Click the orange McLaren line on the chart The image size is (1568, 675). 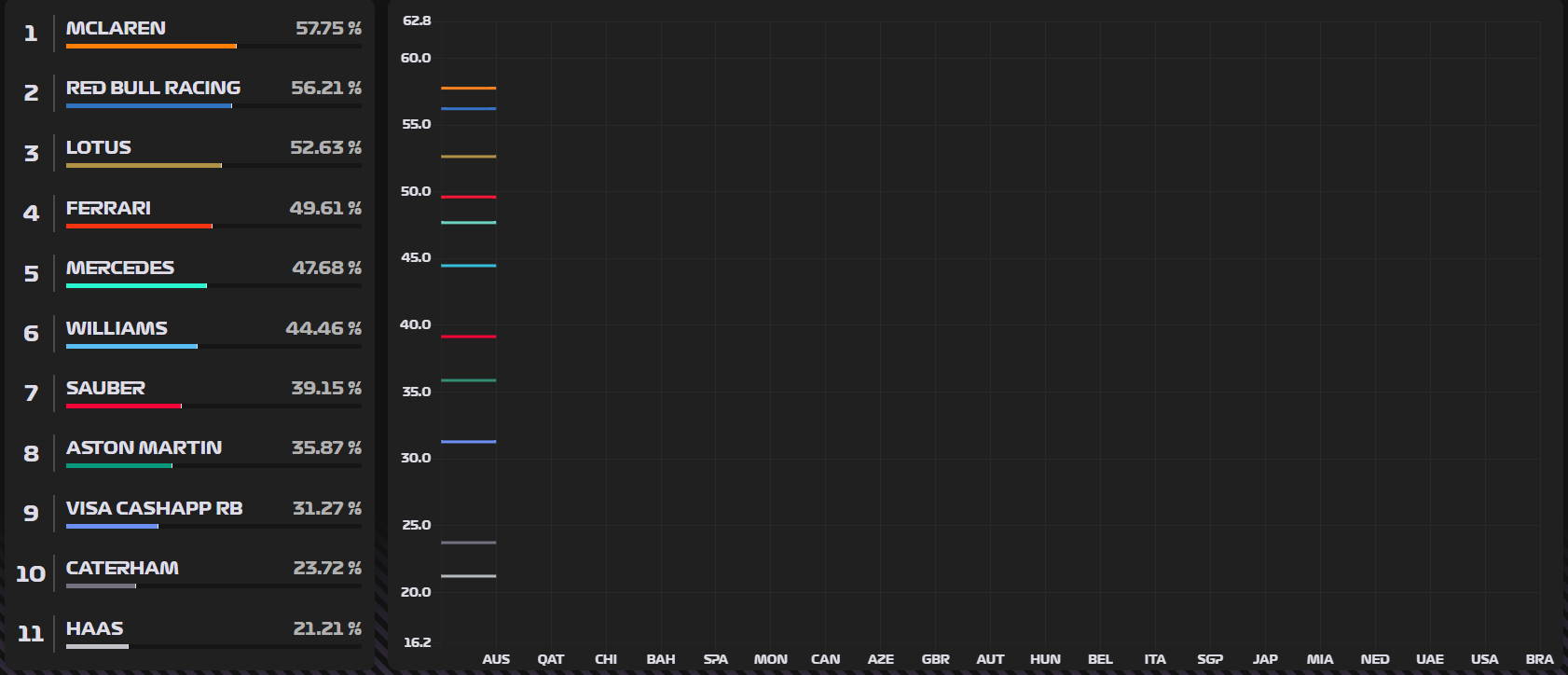tap(468, 89)
